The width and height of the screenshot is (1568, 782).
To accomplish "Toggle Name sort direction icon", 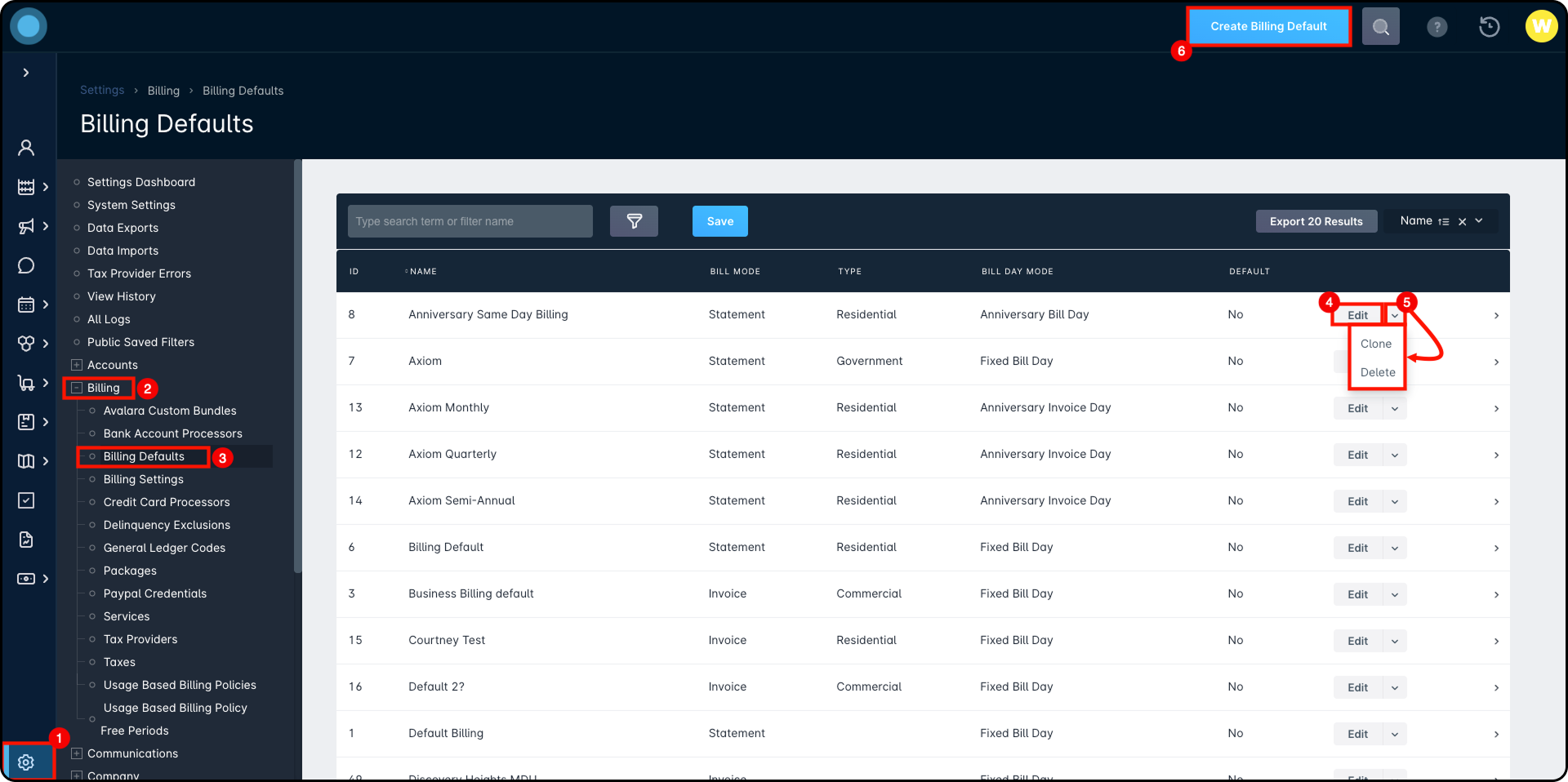I will click(x=1444, y=221).
